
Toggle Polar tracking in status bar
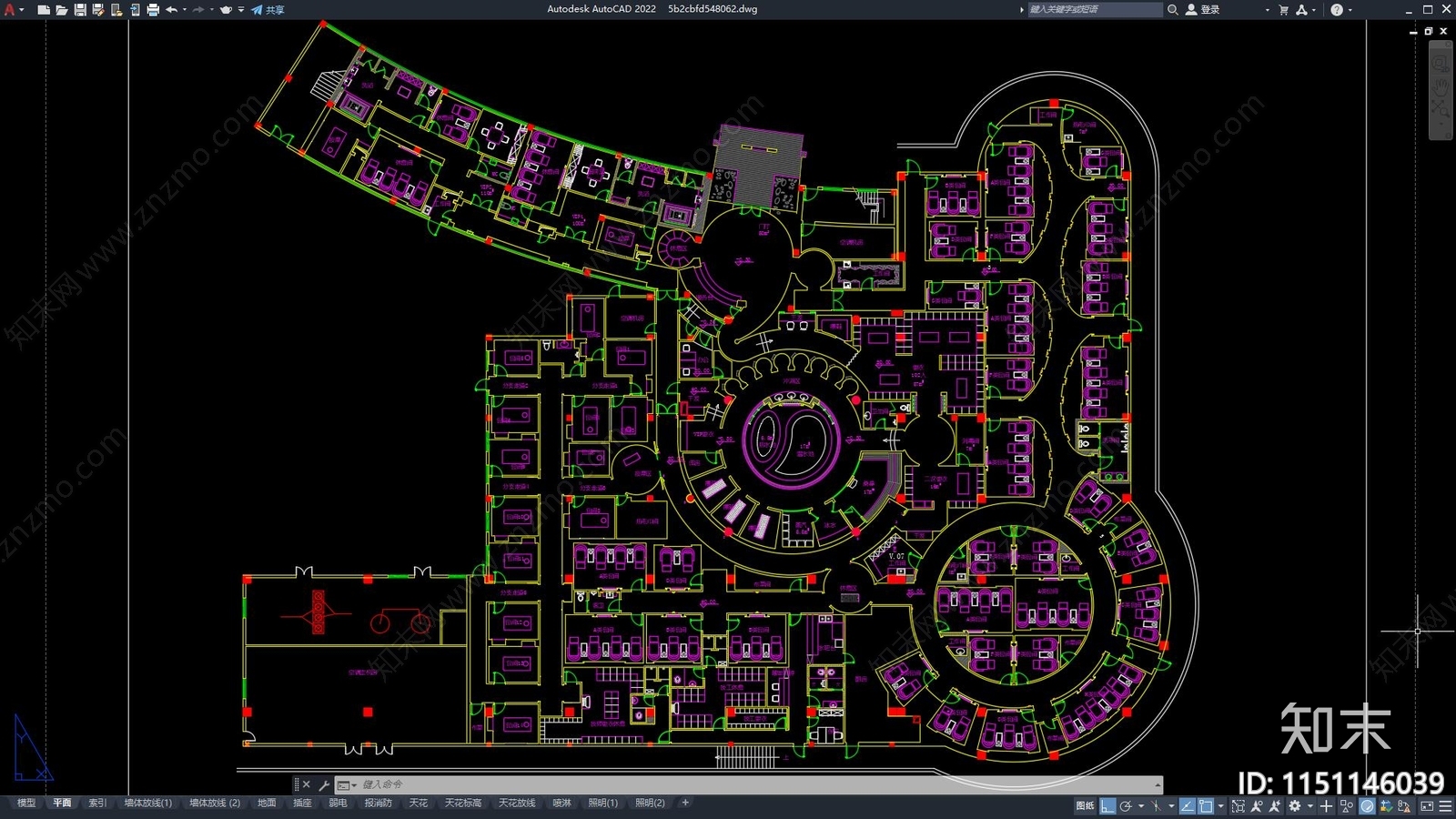[1126, 805]
